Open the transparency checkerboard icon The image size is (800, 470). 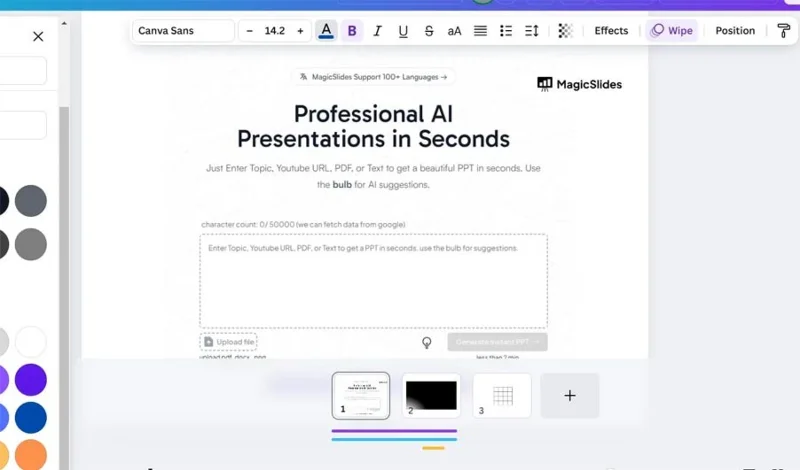pyautogui.click(x=565, y=31)
